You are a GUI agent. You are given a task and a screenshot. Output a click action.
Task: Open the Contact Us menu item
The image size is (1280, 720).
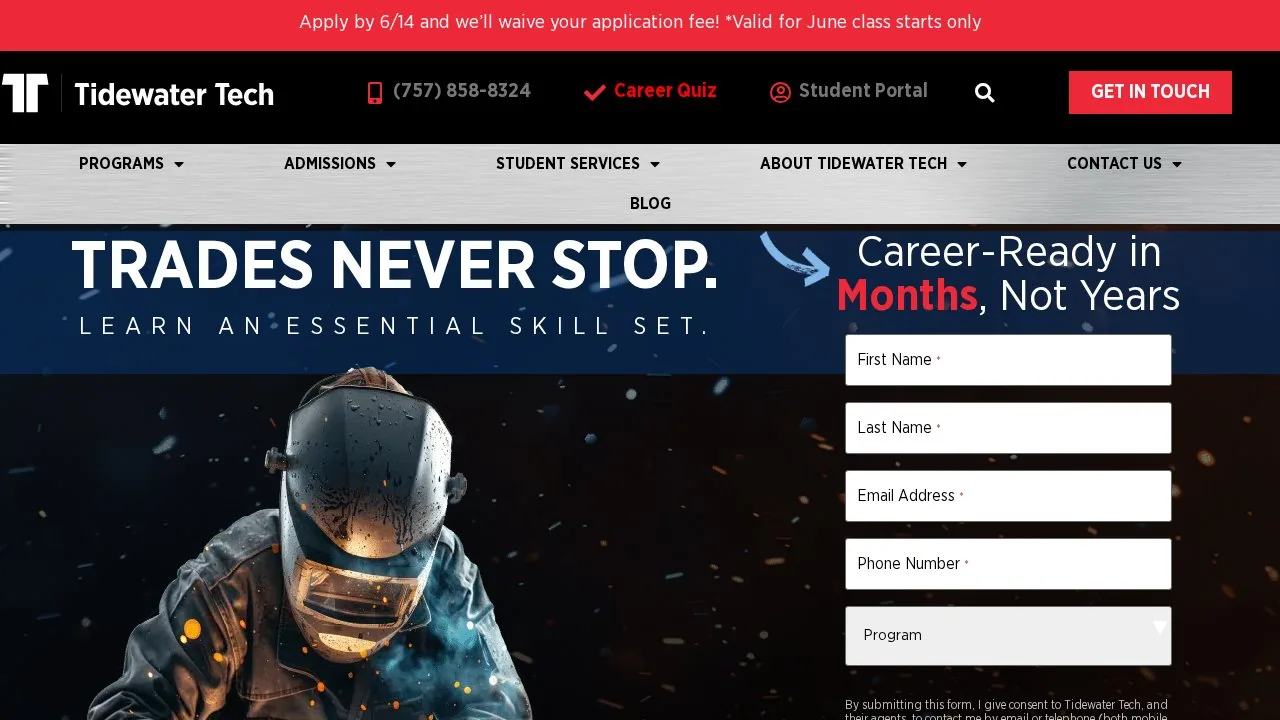(x=1114, y=164)
